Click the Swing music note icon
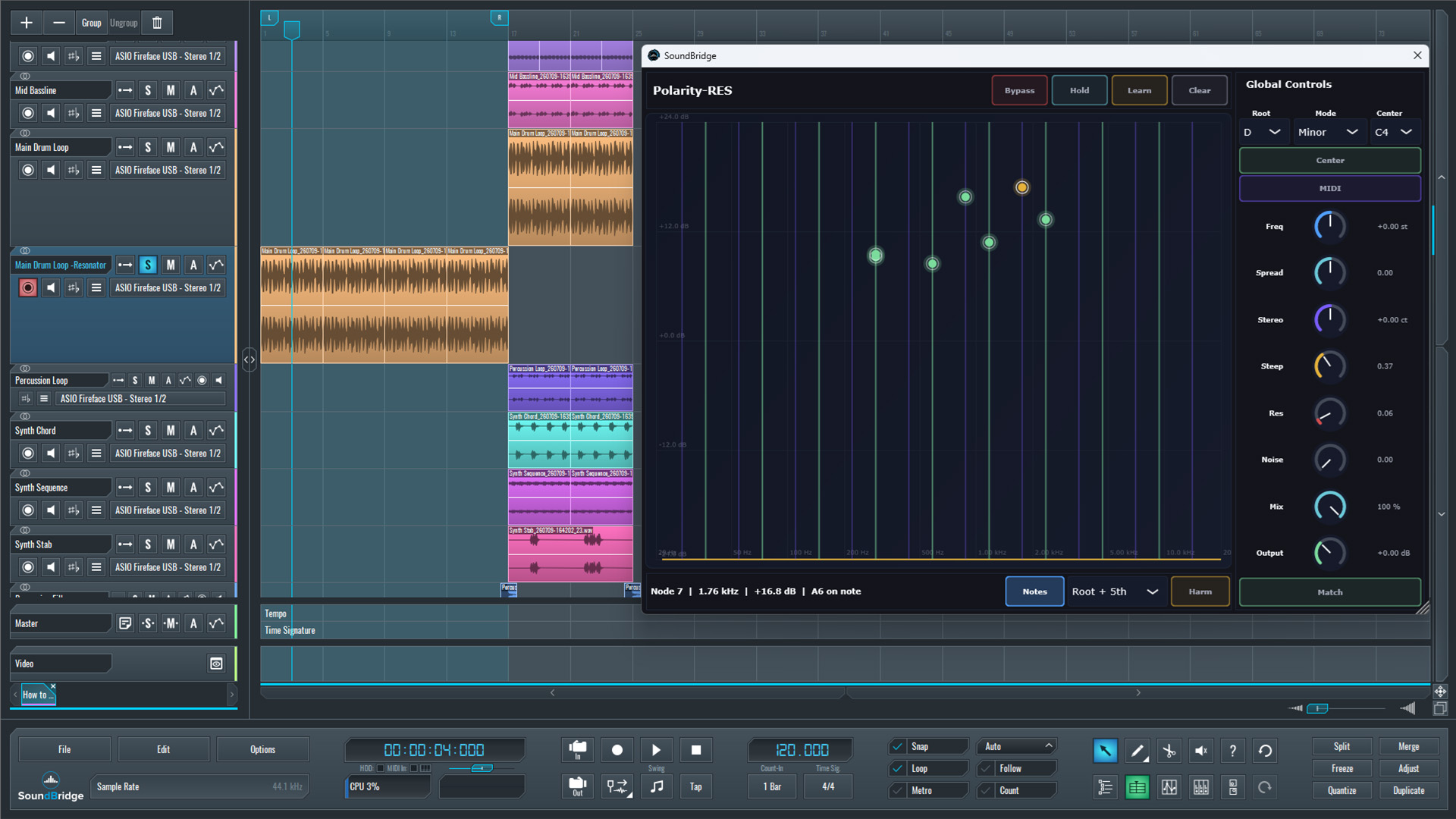The width and height of the screenshot is (1456, 819). pyautogui.click(x=657, y=786)
